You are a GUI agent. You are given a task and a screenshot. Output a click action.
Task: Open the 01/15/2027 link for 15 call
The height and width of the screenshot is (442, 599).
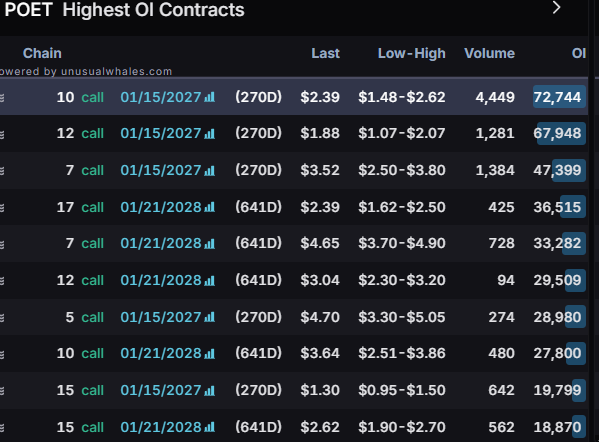(160, 390)
